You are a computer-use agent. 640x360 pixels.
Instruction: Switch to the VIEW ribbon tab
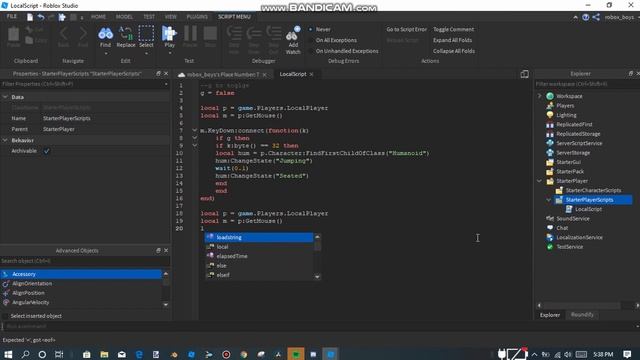[171, 17]
